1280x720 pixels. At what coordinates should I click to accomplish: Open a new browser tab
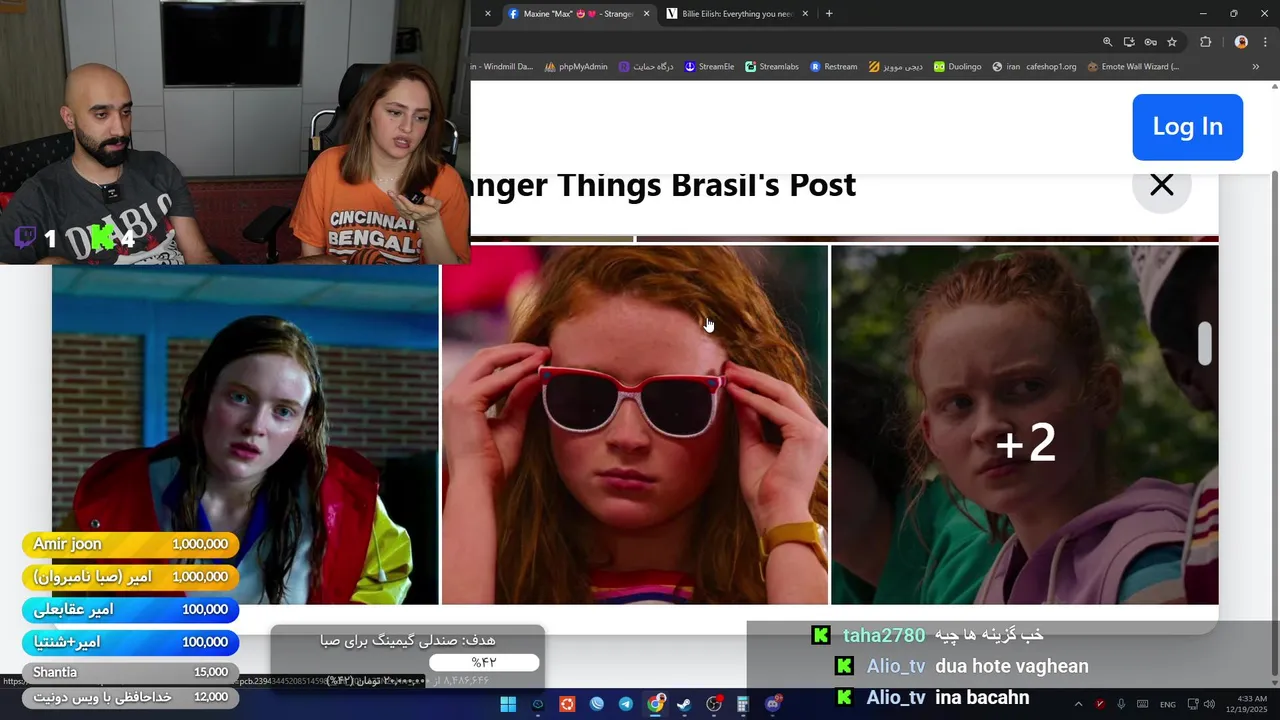point(829,14)
